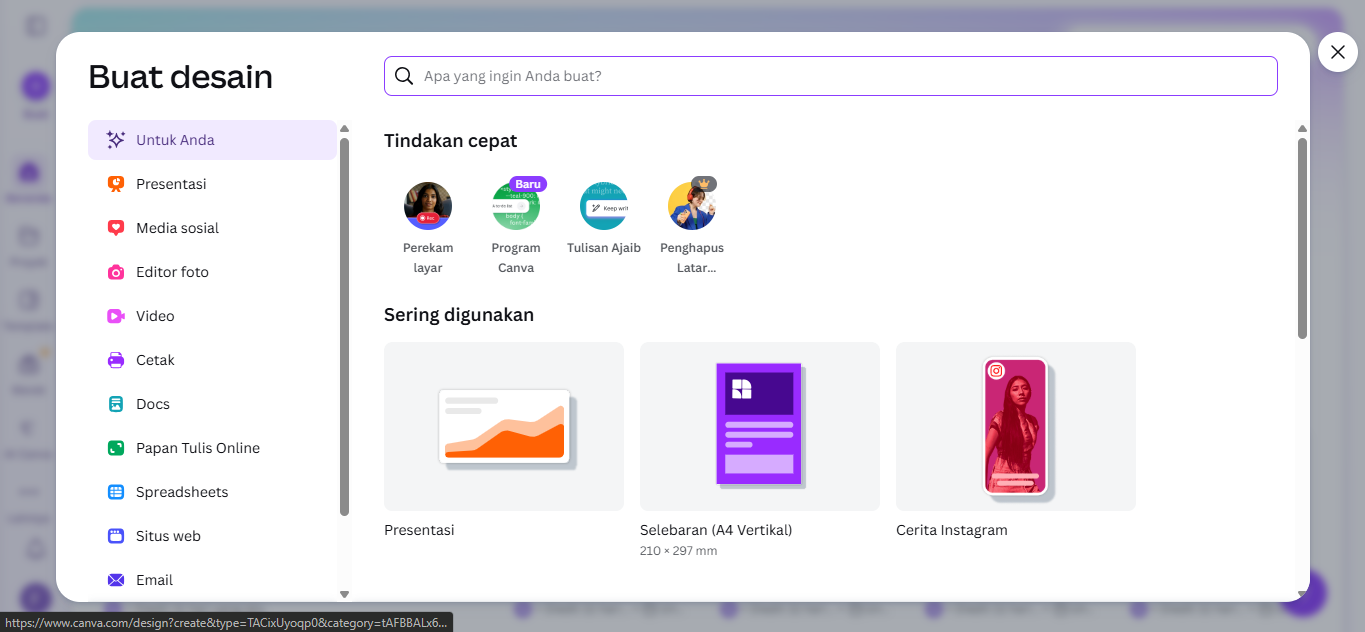The height and width of the screenshot is (632, 1365).
Task: Close the Buat desain dialog
Action: coord(1338,52)
